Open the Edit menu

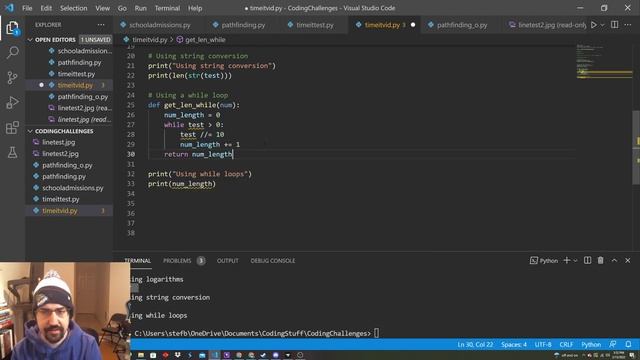tap(46, 8)
